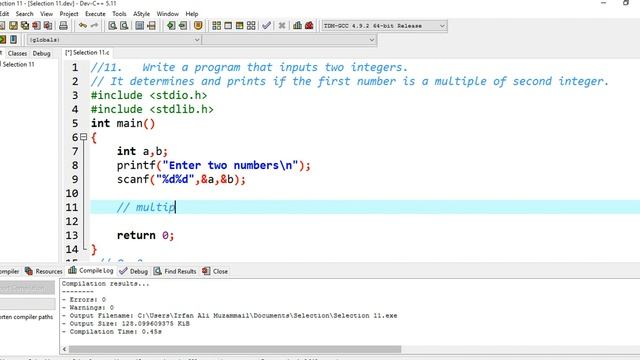Switch to the Resources bottom tab
The height and width of the screenshot is (360, 640).
click(43, 271)
